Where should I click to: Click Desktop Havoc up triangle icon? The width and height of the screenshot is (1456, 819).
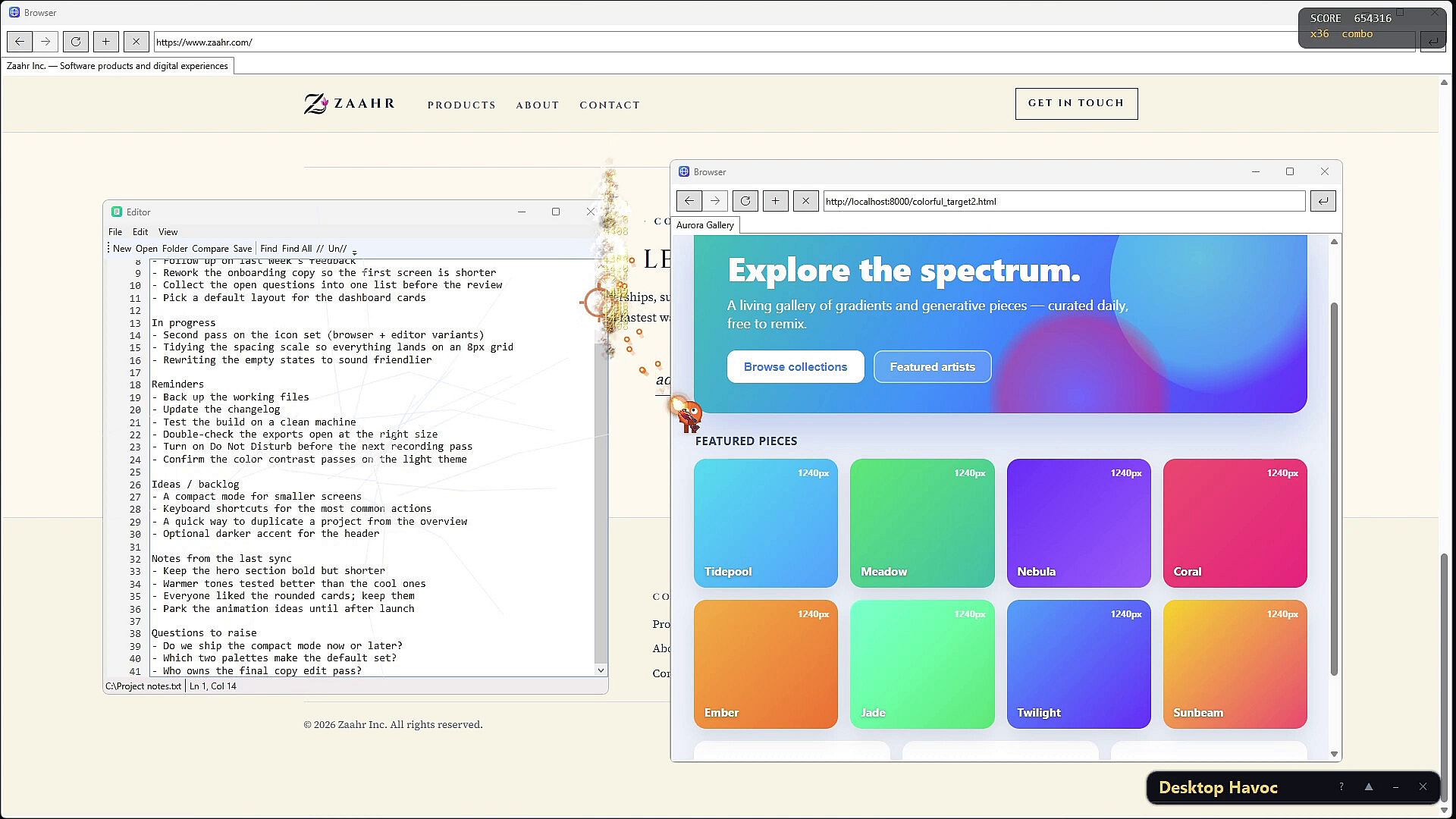1369,787
